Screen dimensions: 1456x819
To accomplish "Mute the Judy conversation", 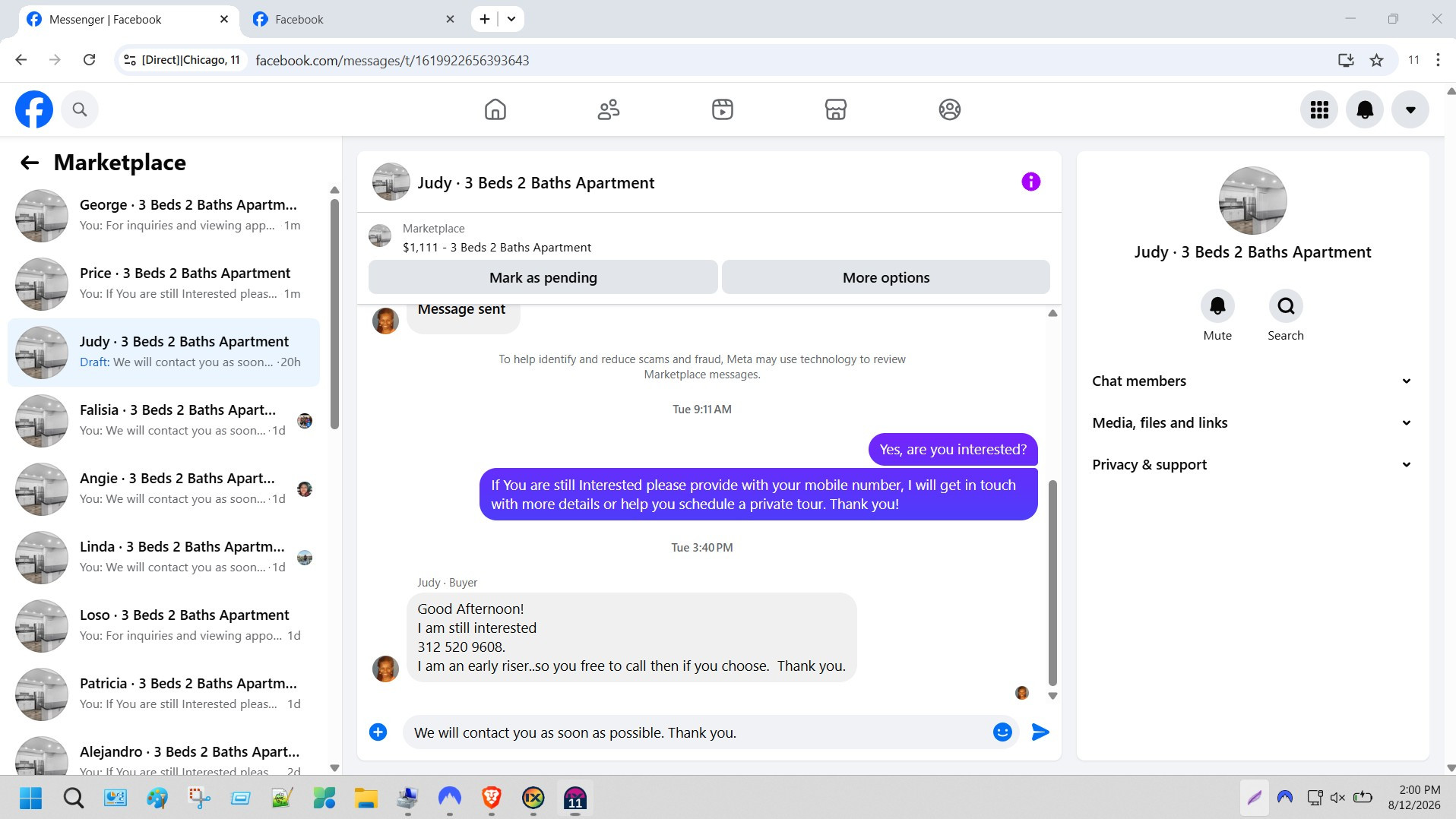I will 1217,306.
